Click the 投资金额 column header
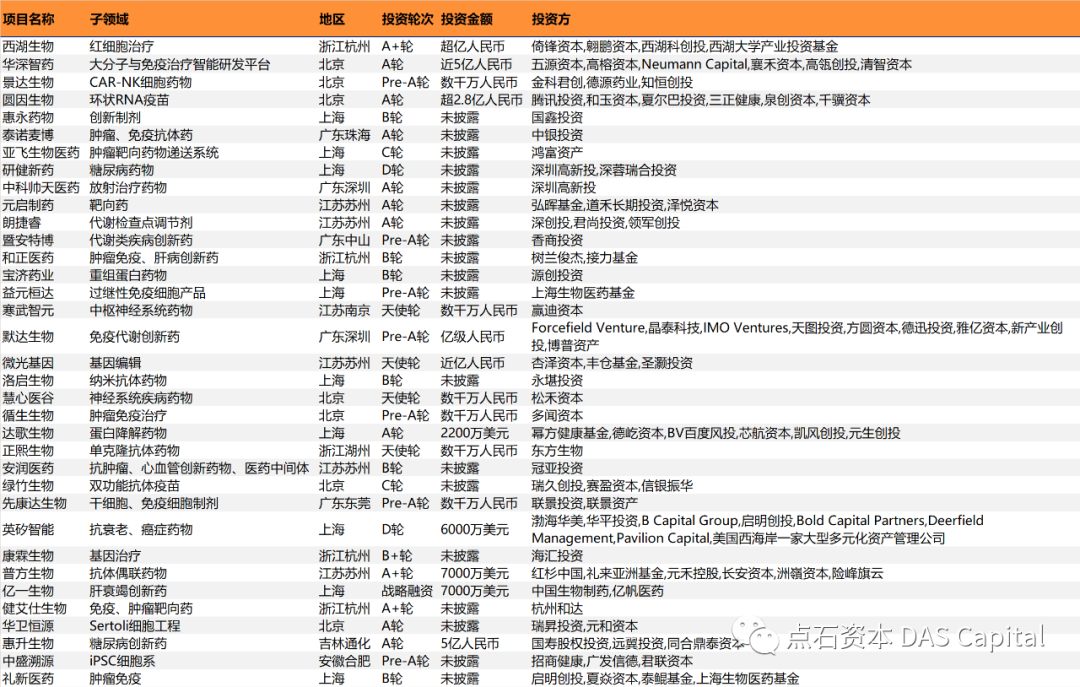Viewport: 1080px width, 687px height. pyautogui.click(x=466, y=19)
